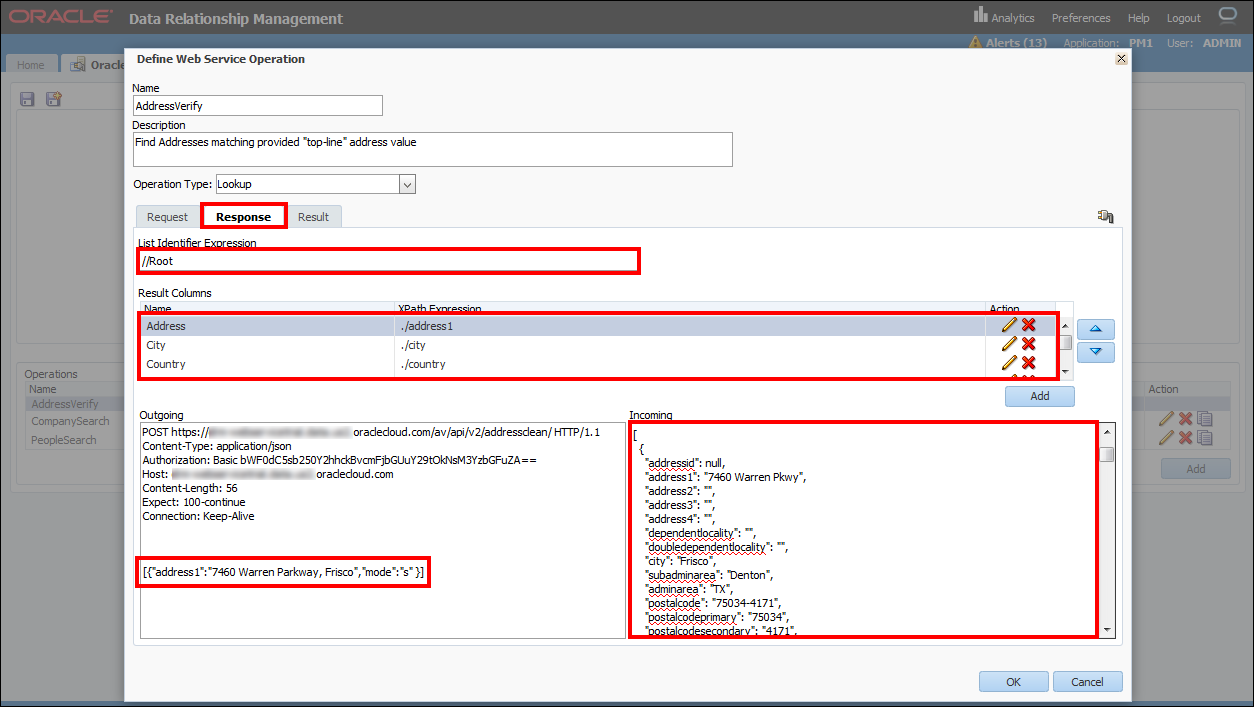The height and width of the screenshot is (707, 1254).
Task: Click the test operation icon beside tabs
Action: (x=1105, y=216)
